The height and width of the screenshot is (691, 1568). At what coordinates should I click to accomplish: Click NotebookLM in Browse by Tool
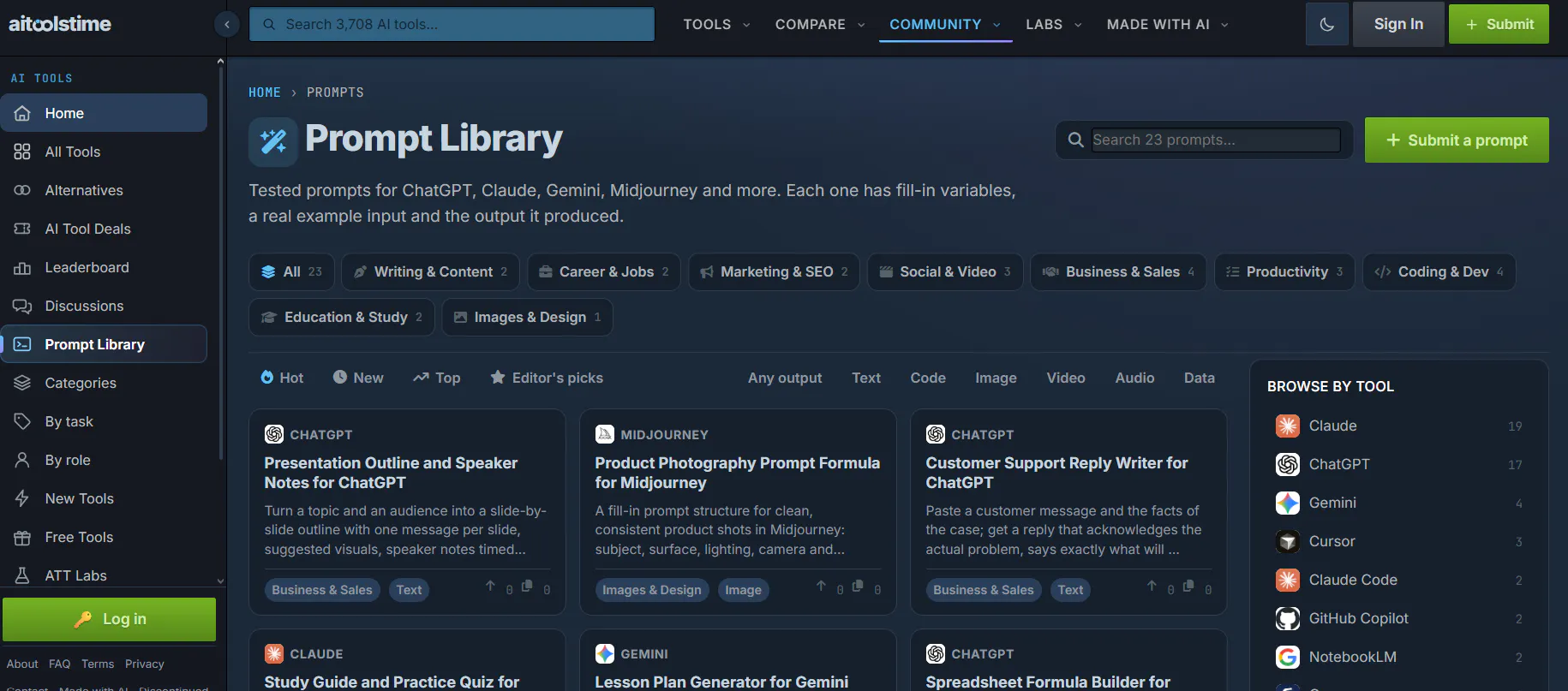click(1399, 657)
